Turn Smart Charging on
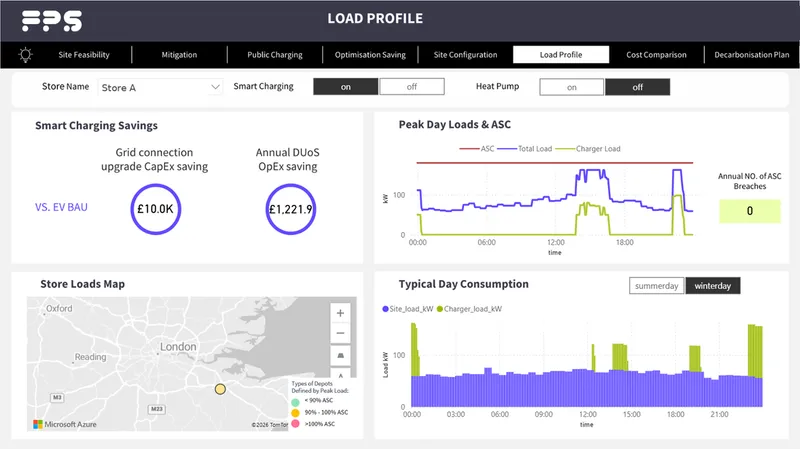Image resolution: width=800 pixels, height=449 pixels. coord(345,87)
